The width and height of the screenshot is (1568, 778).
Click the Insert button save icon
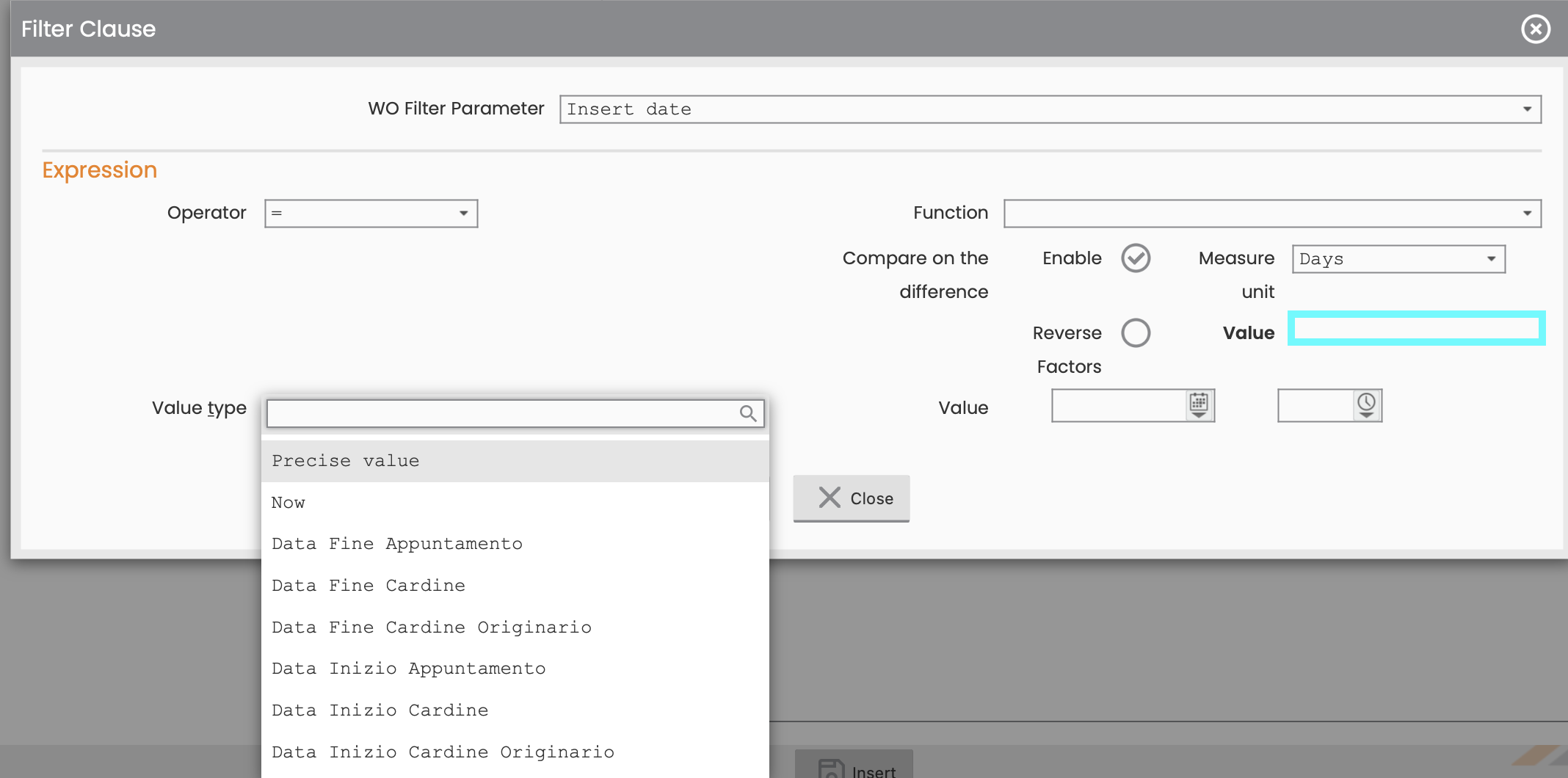click(831, 768)
